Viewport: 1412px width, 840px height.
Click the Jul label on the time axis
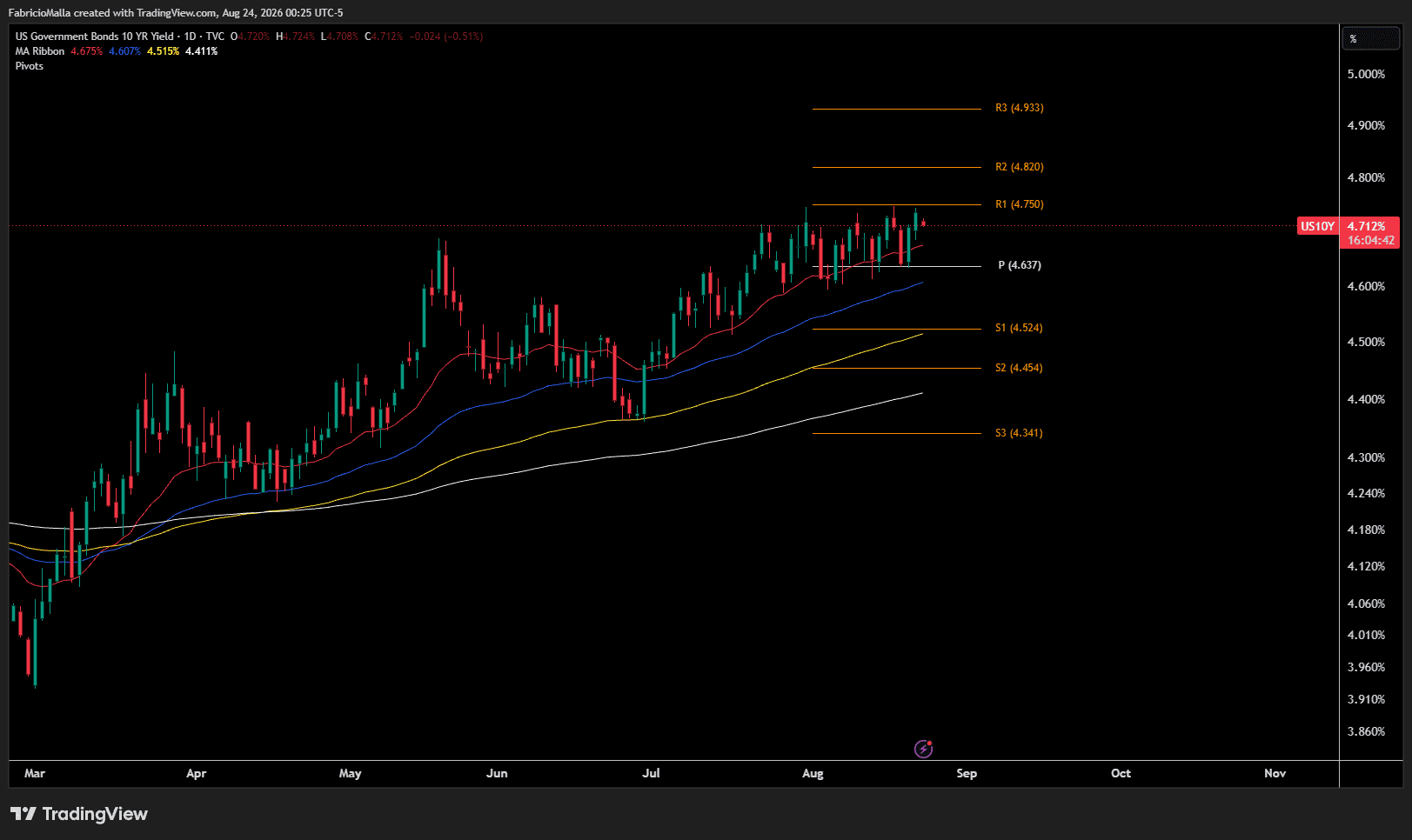click(x=651, y=773)
